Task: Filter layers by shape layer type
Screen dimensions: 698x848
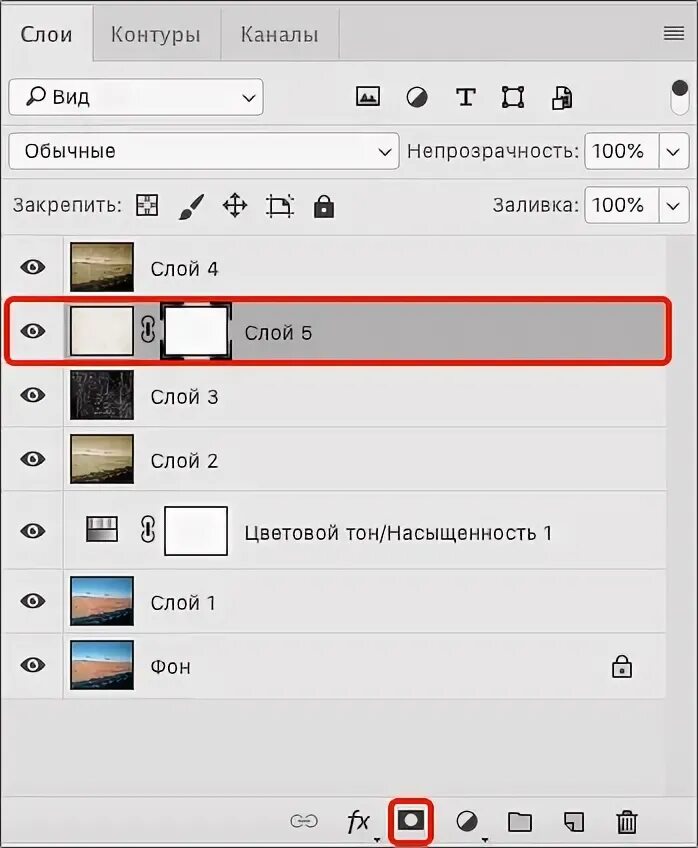Action: point(513,98)
